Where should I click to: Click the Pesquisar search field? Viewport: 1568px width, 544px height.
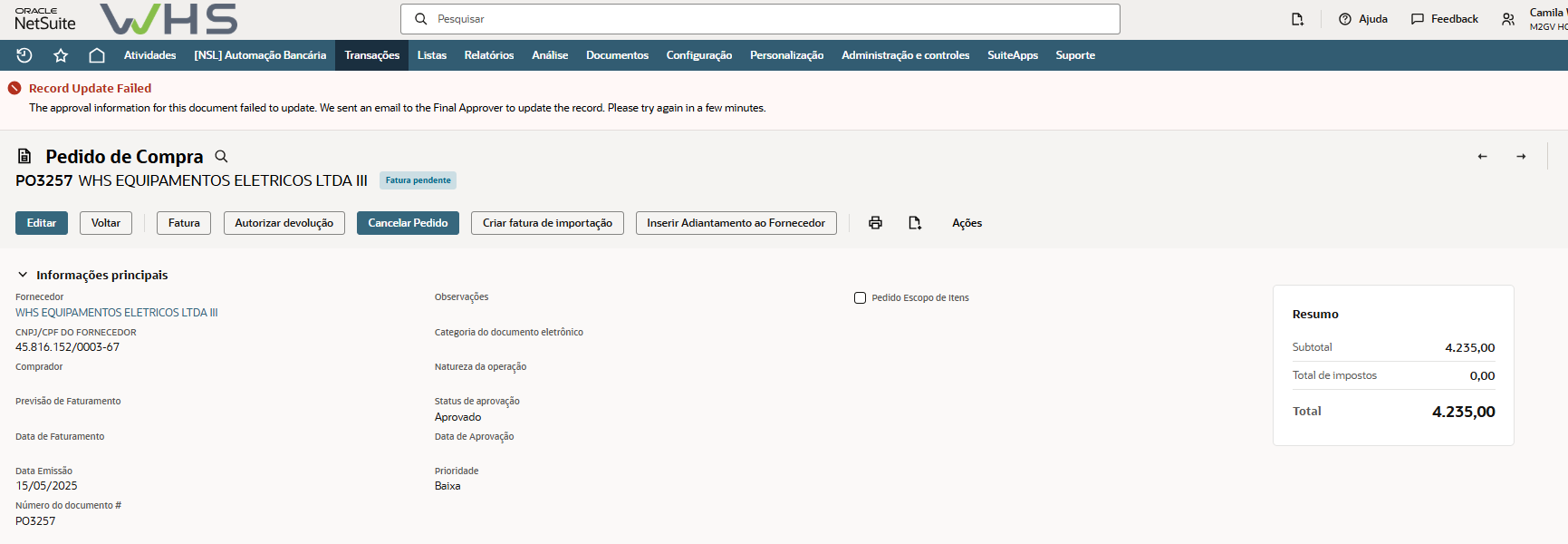(761, 19)
